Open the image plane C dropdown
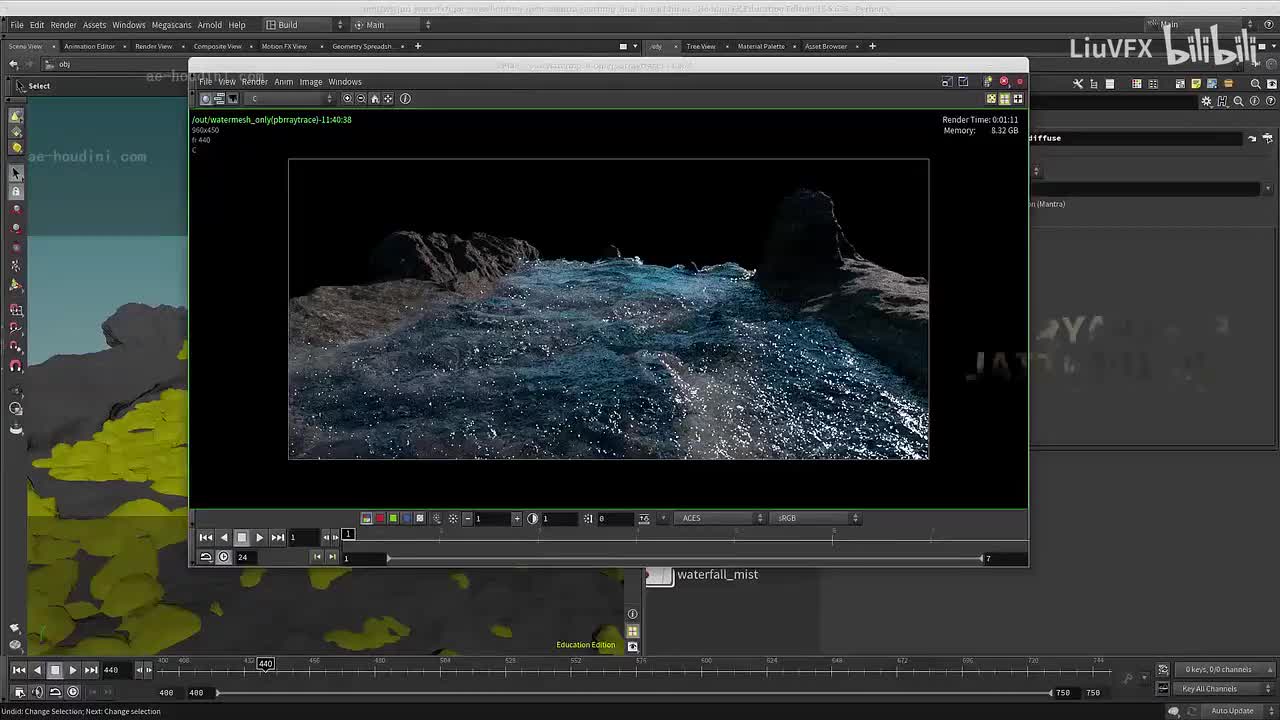 (x=291, y=98)
